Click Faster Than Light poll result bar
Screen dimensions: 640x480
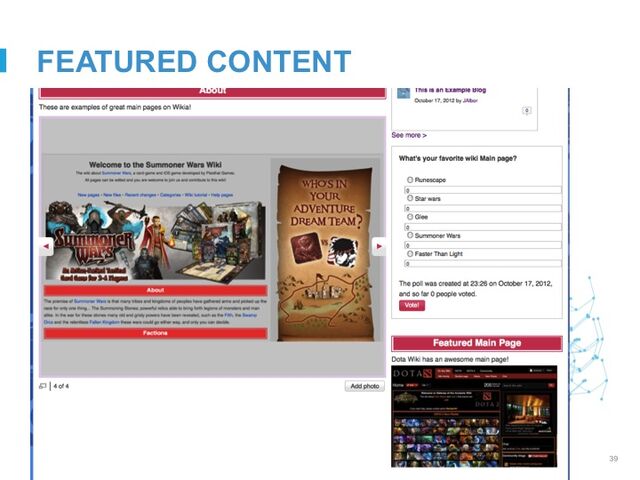483,264
